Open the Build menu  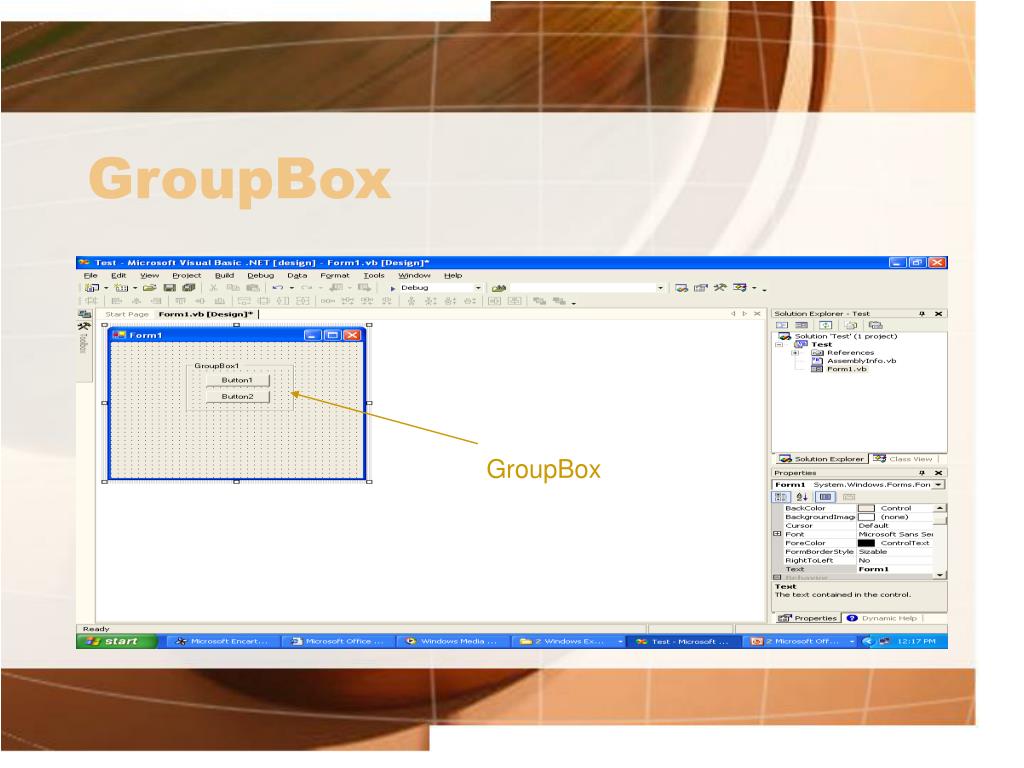(225, 276)
